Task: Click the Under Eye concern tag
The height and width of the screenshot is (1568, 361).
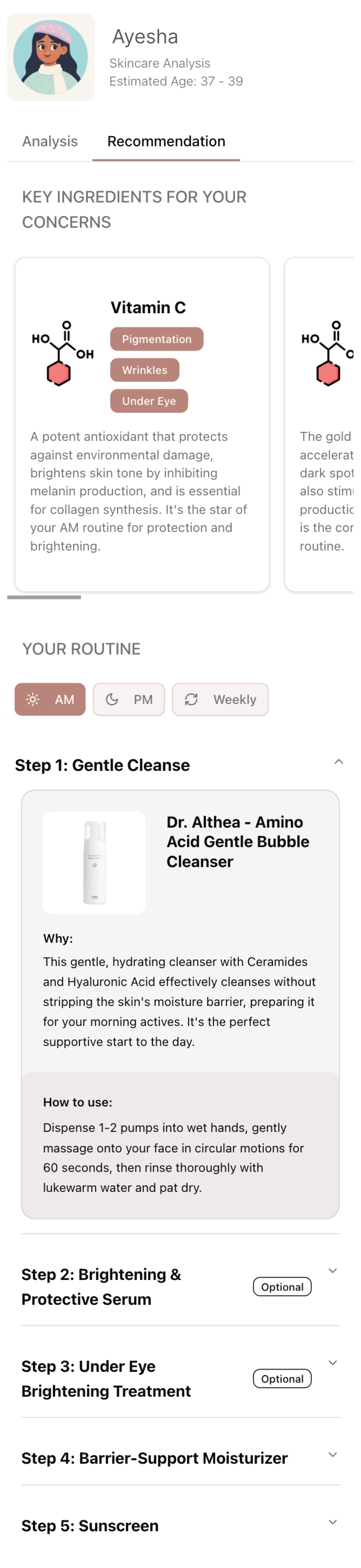Action: tap(149, 401)
